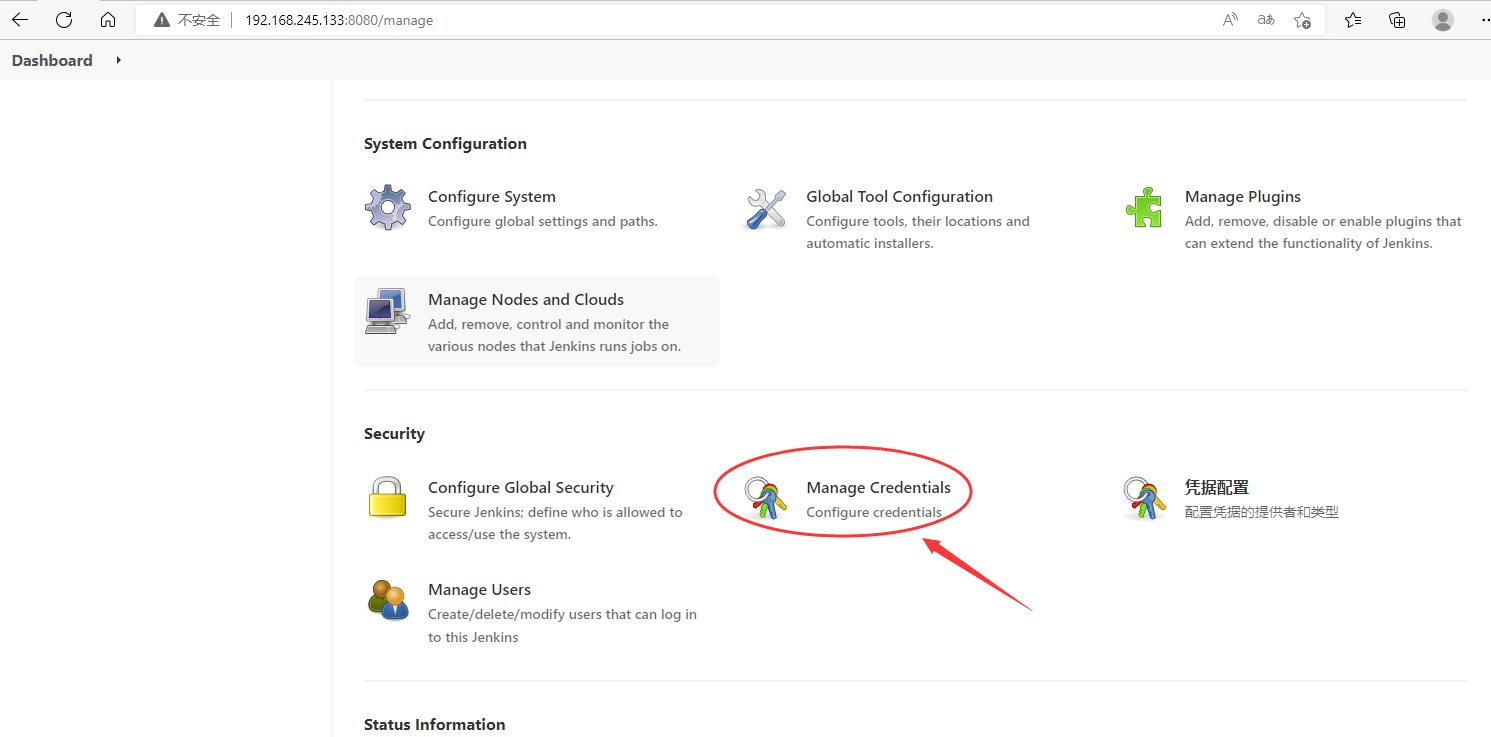Screen dimensions: 1491x737
Task: Open Manage Nodes and Clouds link
Action: pyautogui.click(x=526, y=300)
